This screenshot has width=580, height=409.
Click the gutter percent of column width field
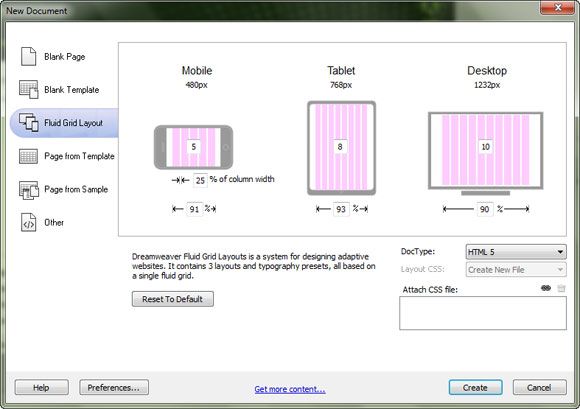coord(200,180)
